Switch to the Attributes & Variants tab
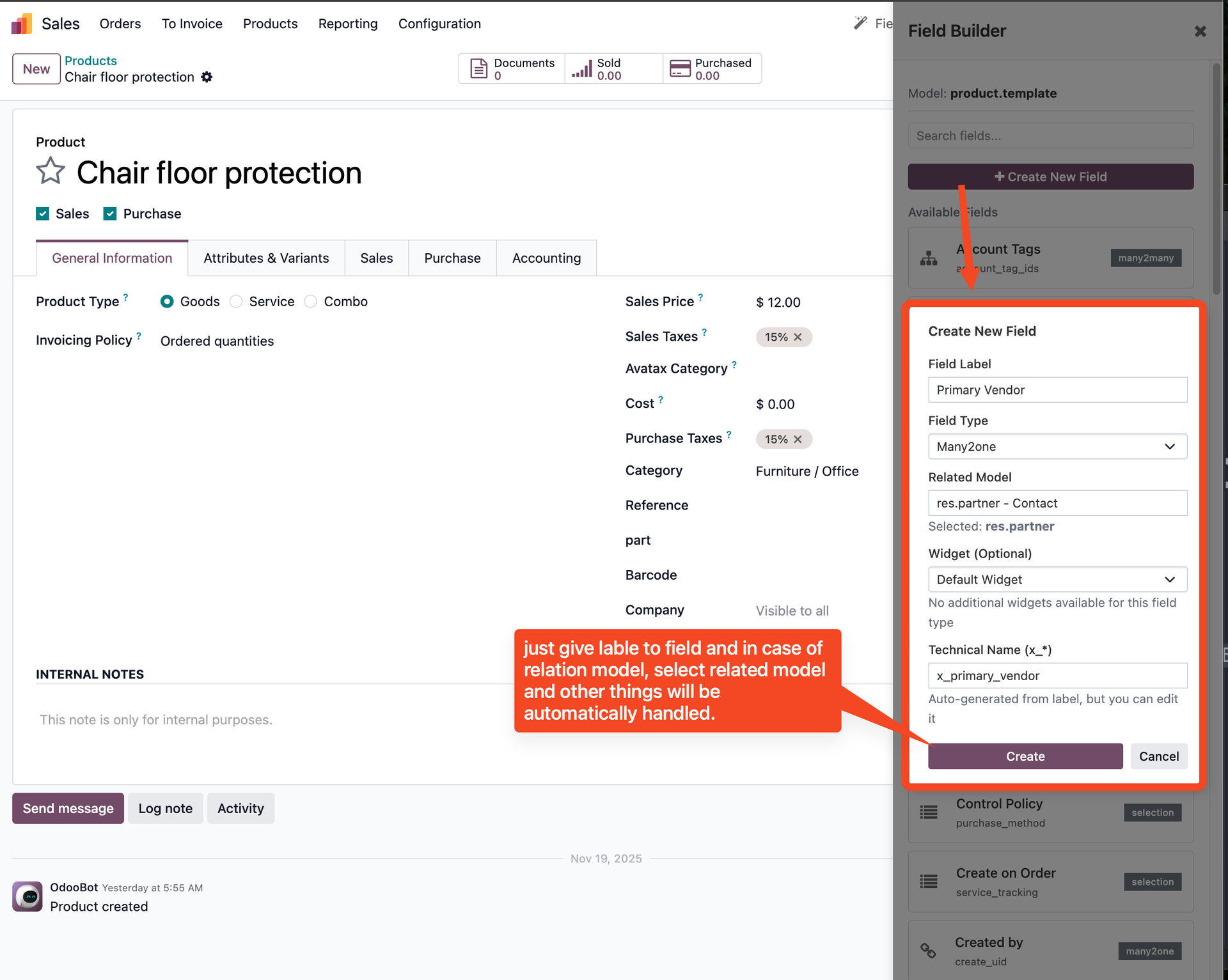This screenshot has width=1228, height=980. [x=266, y=258]
